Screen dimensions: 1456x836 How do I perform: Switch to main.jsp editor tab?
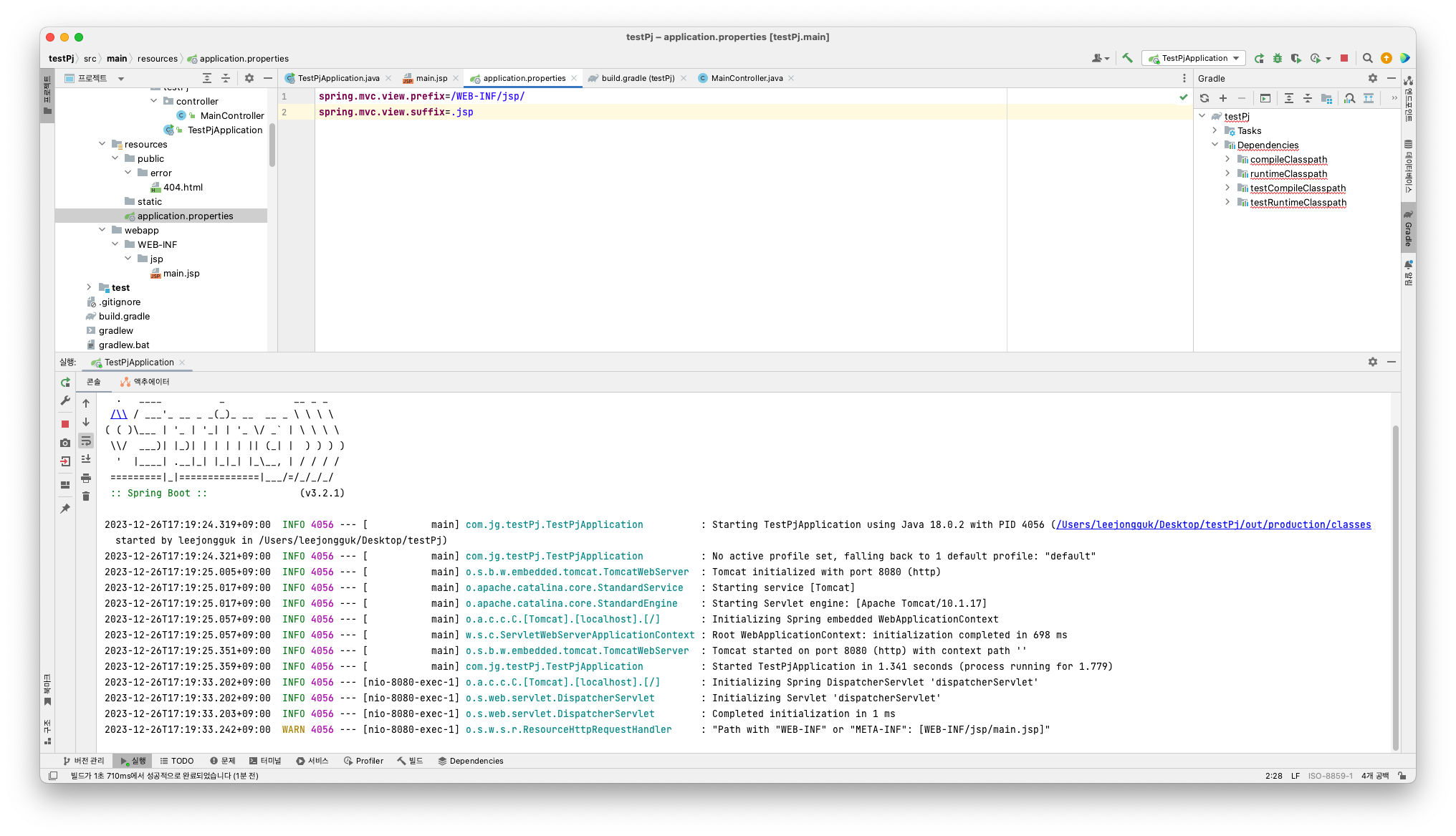(431, 78)
